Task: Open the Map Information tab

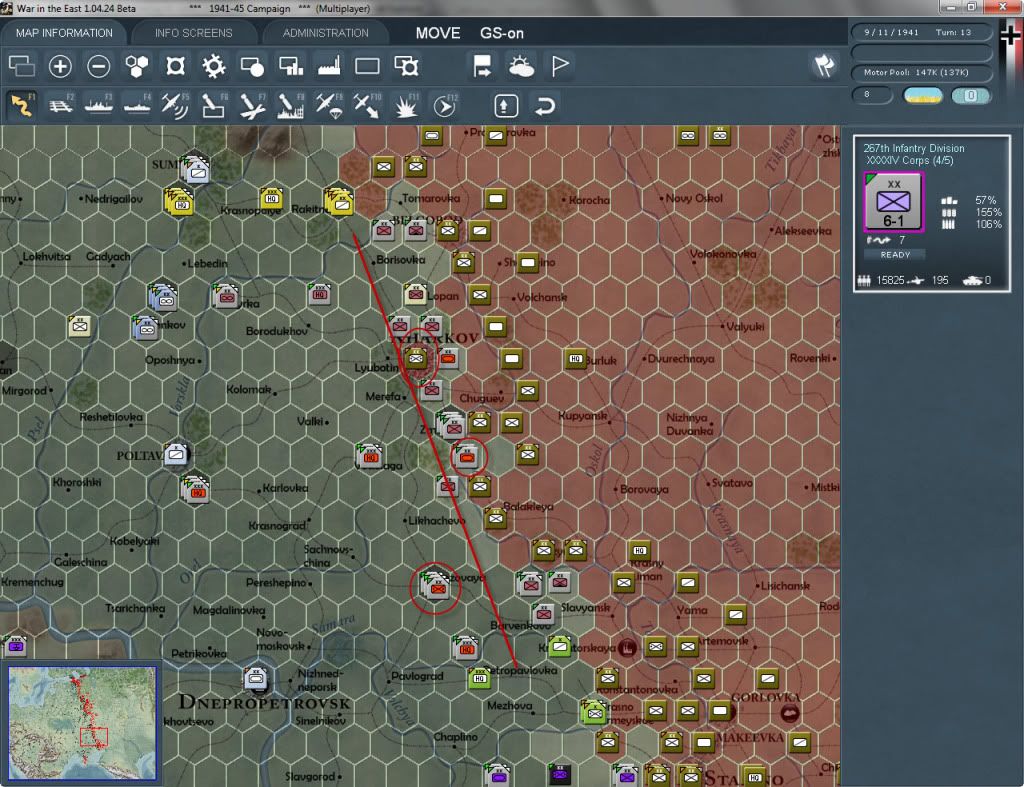Action: pyautogui.click(x=64, y=33)
